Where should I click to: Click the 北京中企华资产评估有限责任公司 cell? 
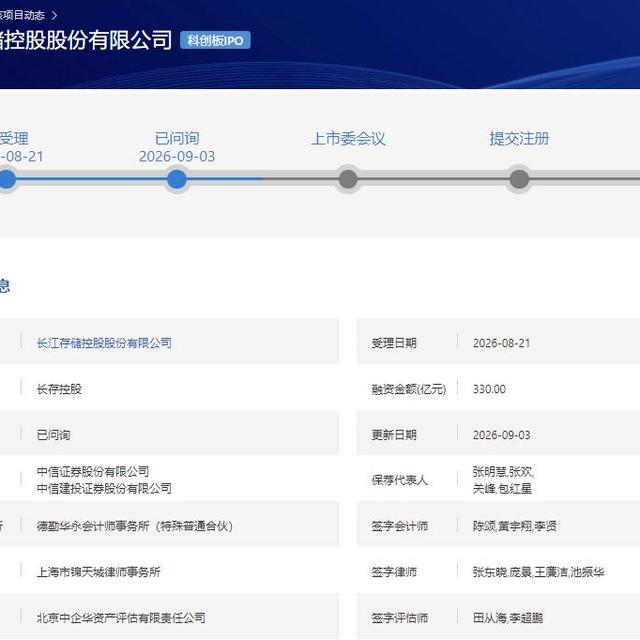click(x=121, y=618)
